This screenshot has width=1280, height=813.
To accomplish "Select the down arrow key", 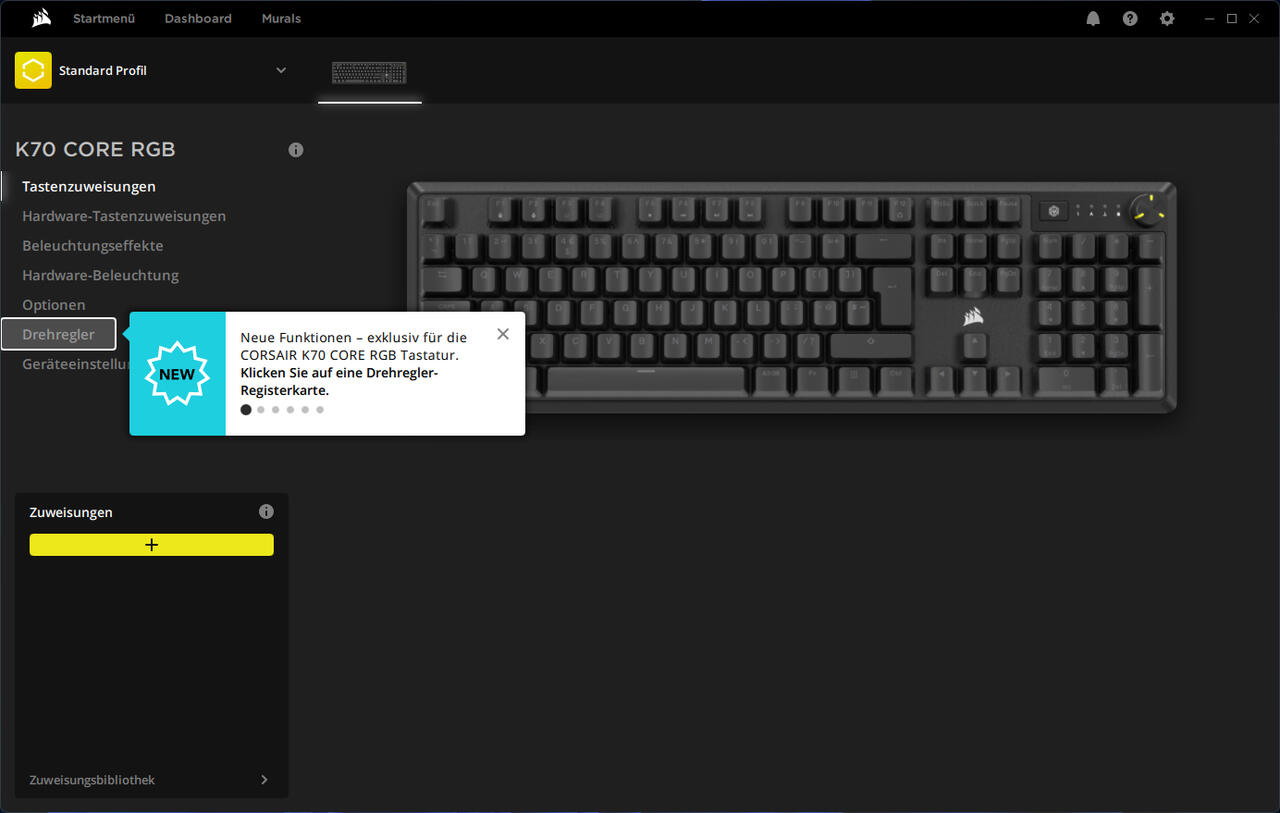I will point(975,381).
